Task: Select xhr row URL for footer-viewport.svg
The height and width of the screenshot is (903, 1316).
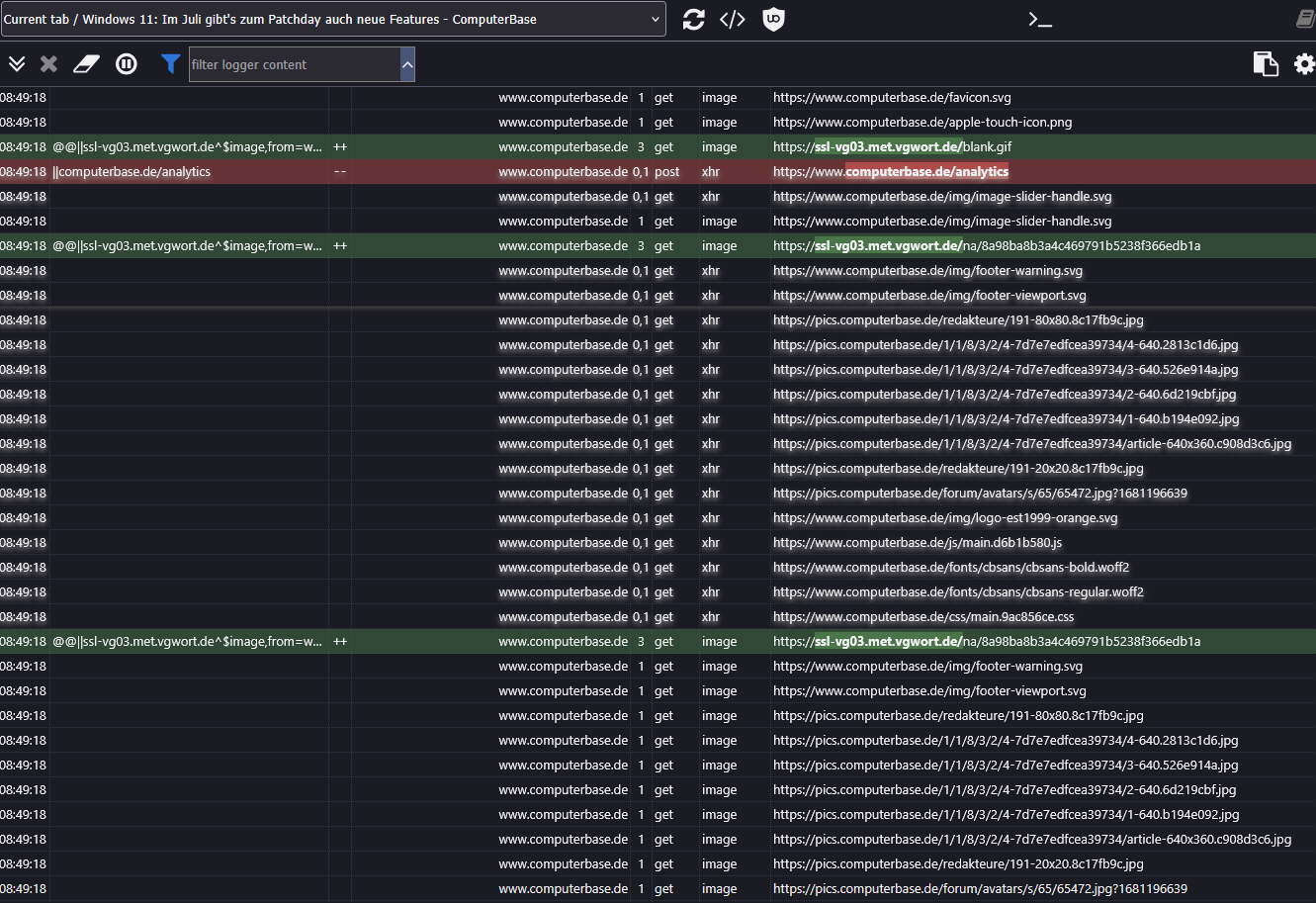Action: click(929, 296)
